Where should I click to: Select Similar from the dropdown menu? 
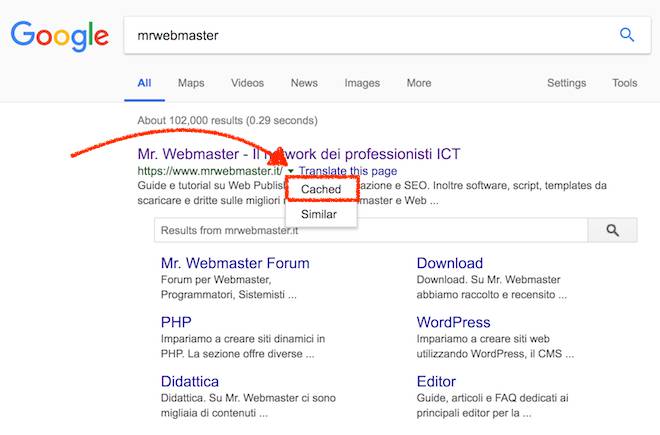[x=319, y=214]
